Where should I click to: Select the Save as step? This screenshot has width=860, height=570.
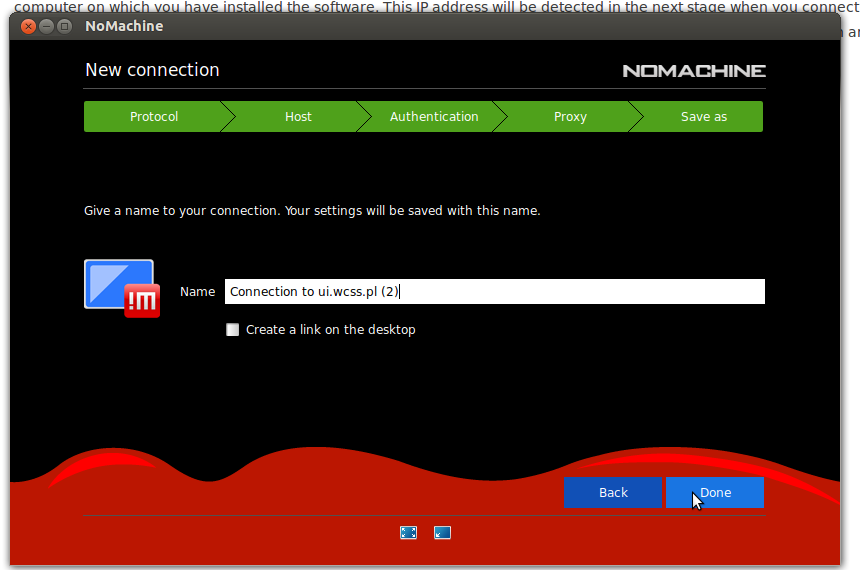[703, 117]
